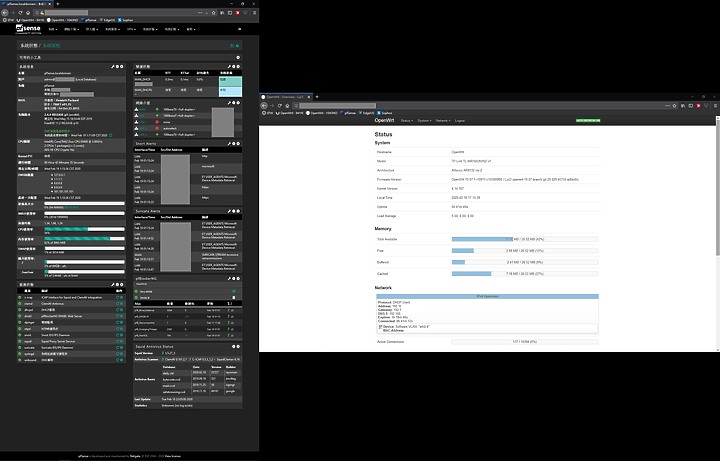
Task: Restart the c-icap service in pfSense
Action: (x=118, y=298)
